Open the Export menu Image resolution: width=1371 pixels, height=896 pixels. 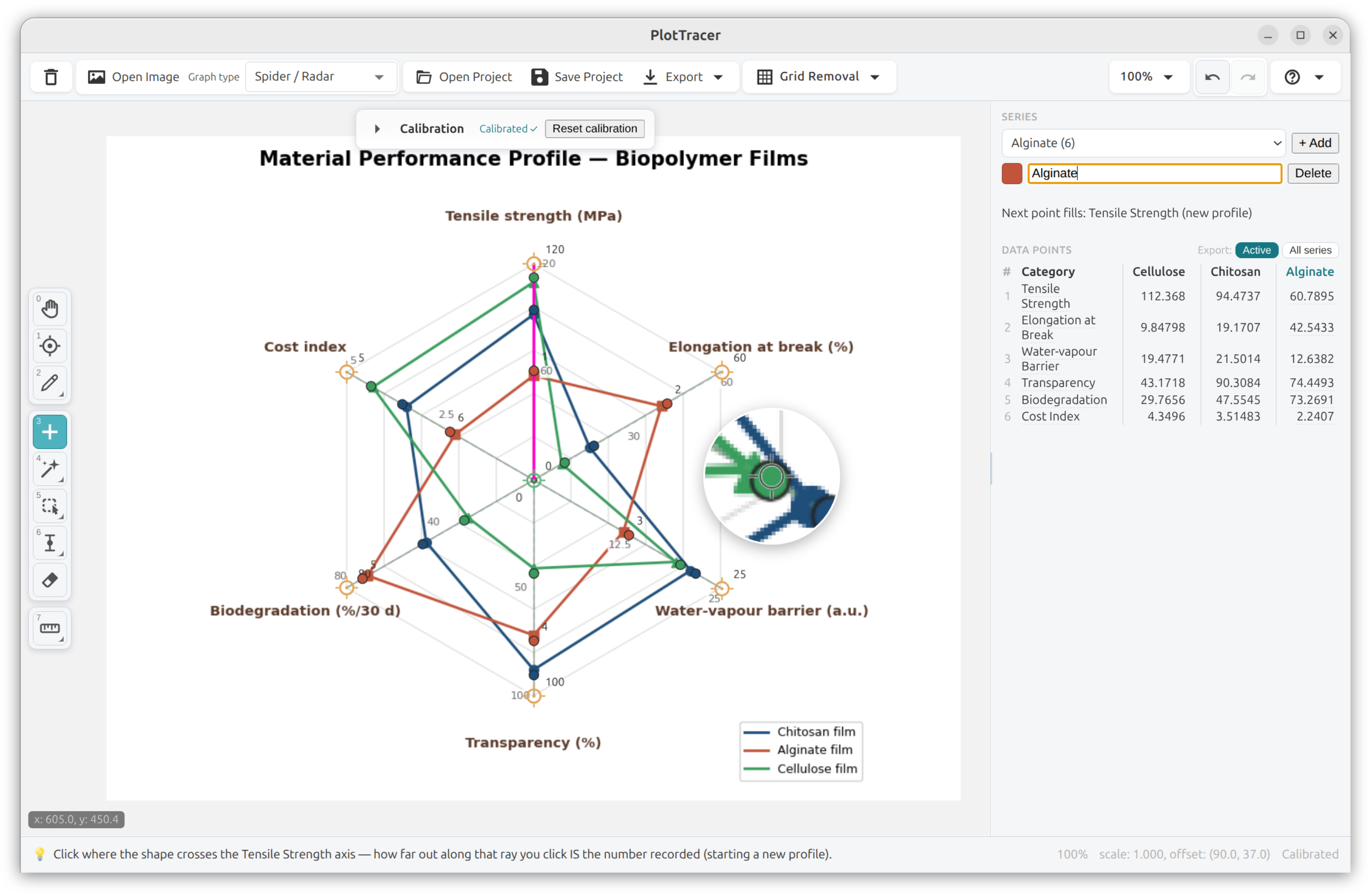(683, 76)
